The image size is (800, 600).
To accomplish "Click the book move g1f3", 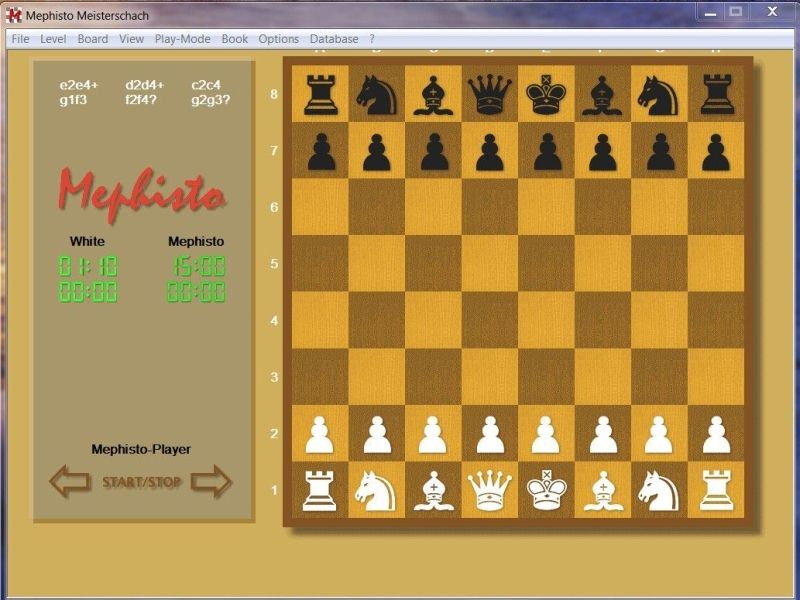I will 73,100.
